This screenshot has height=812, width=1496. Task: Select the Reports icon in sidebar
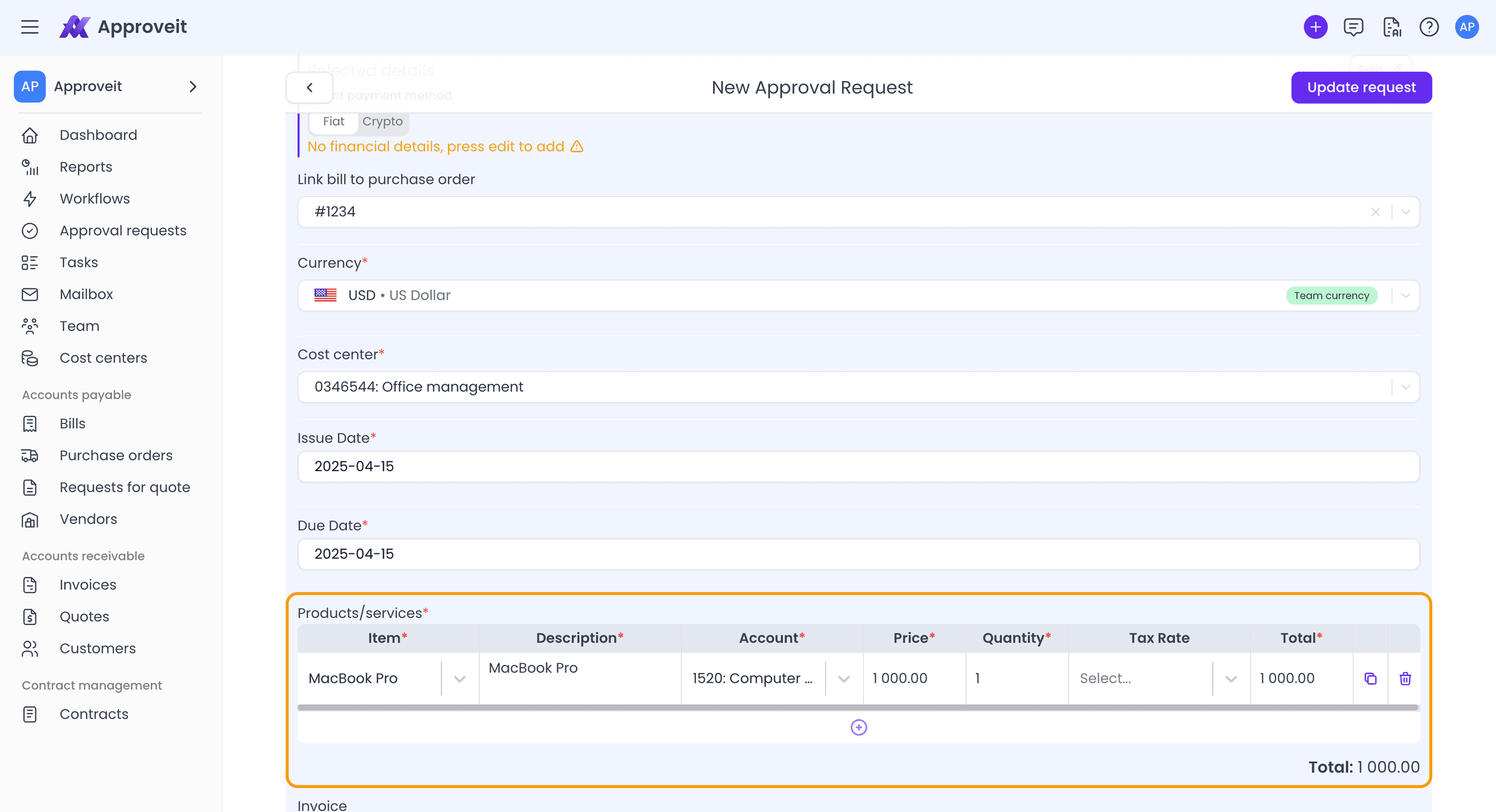pos(30,167)
